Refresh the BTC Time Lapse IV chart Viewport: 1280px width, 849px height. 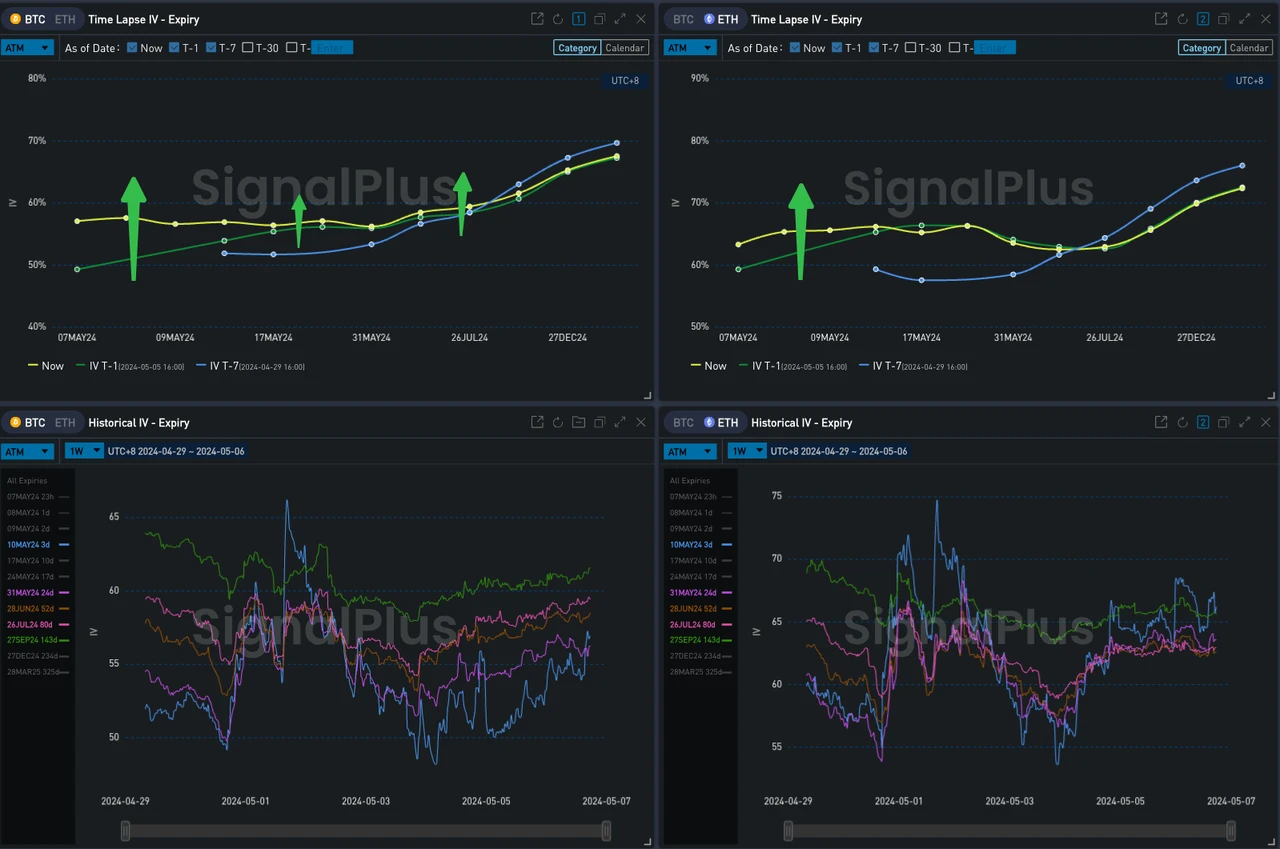click(558, 19)
